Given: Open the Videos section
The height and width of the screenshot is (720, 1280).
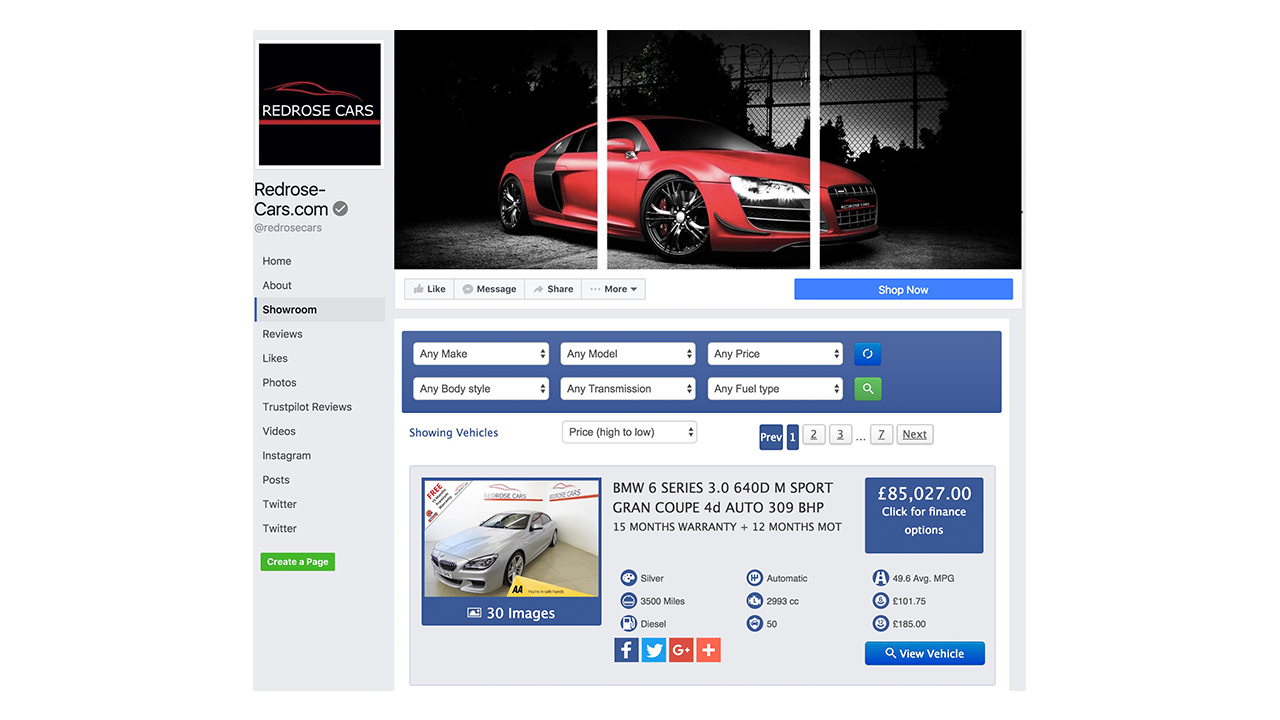Looking at the screenshot, I should click(279, 431).
